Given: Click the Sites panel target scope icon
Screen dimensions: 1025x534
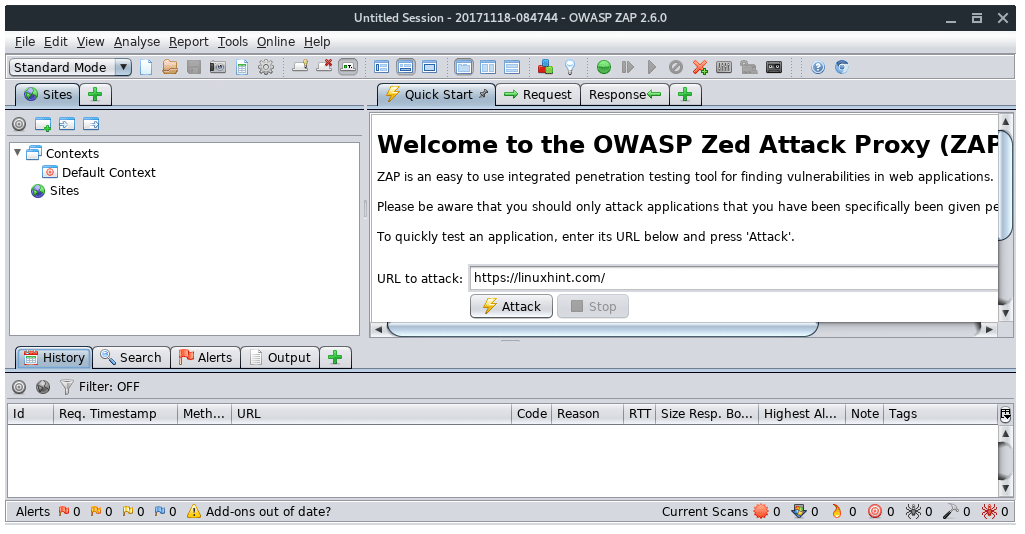Looking at the screenshot, I should coord(20,124).
